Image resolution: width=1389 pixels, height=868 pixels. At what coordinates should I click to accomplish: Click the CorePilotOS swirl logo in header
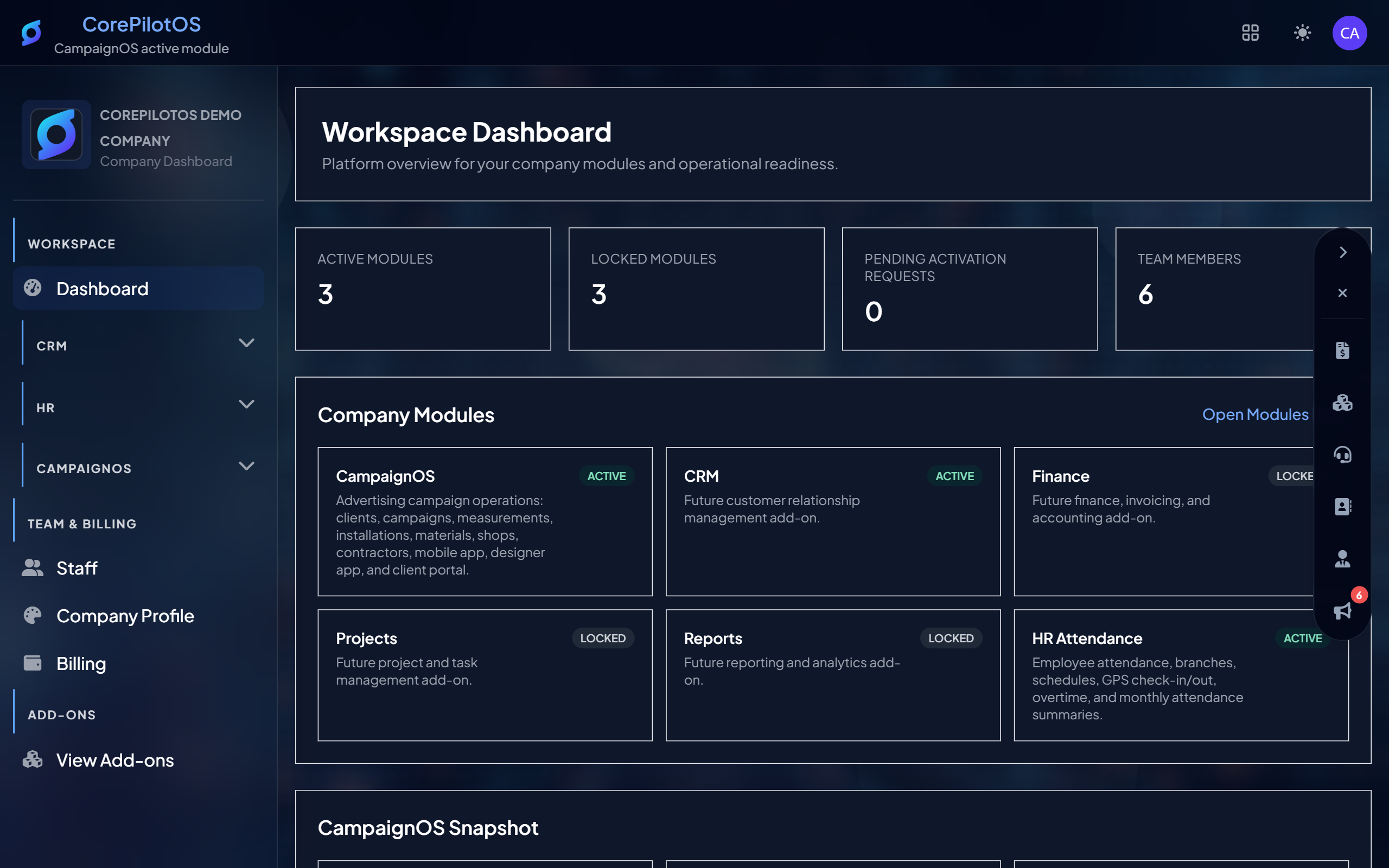31,33
